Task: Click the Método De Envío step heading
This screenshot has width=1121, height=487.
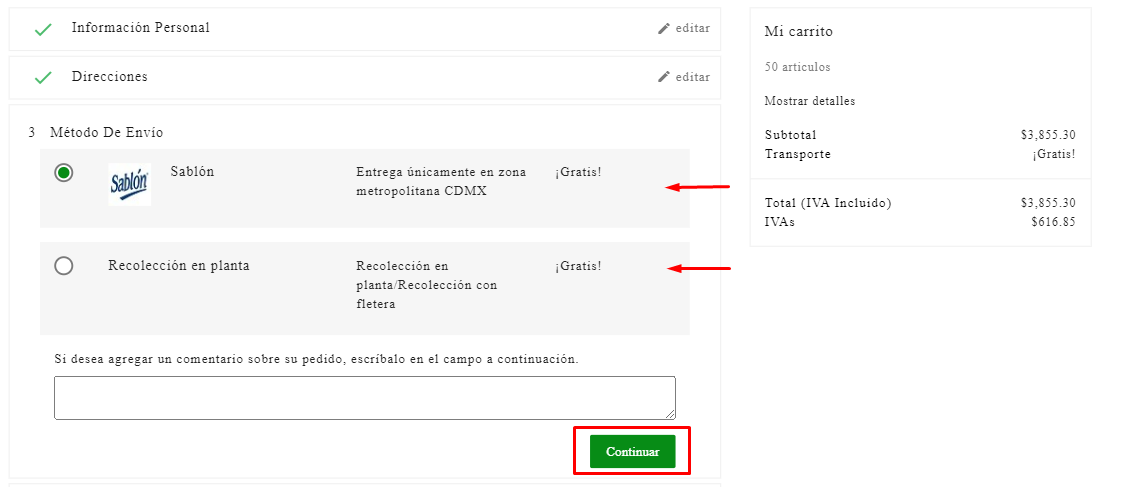Action: 106,132
